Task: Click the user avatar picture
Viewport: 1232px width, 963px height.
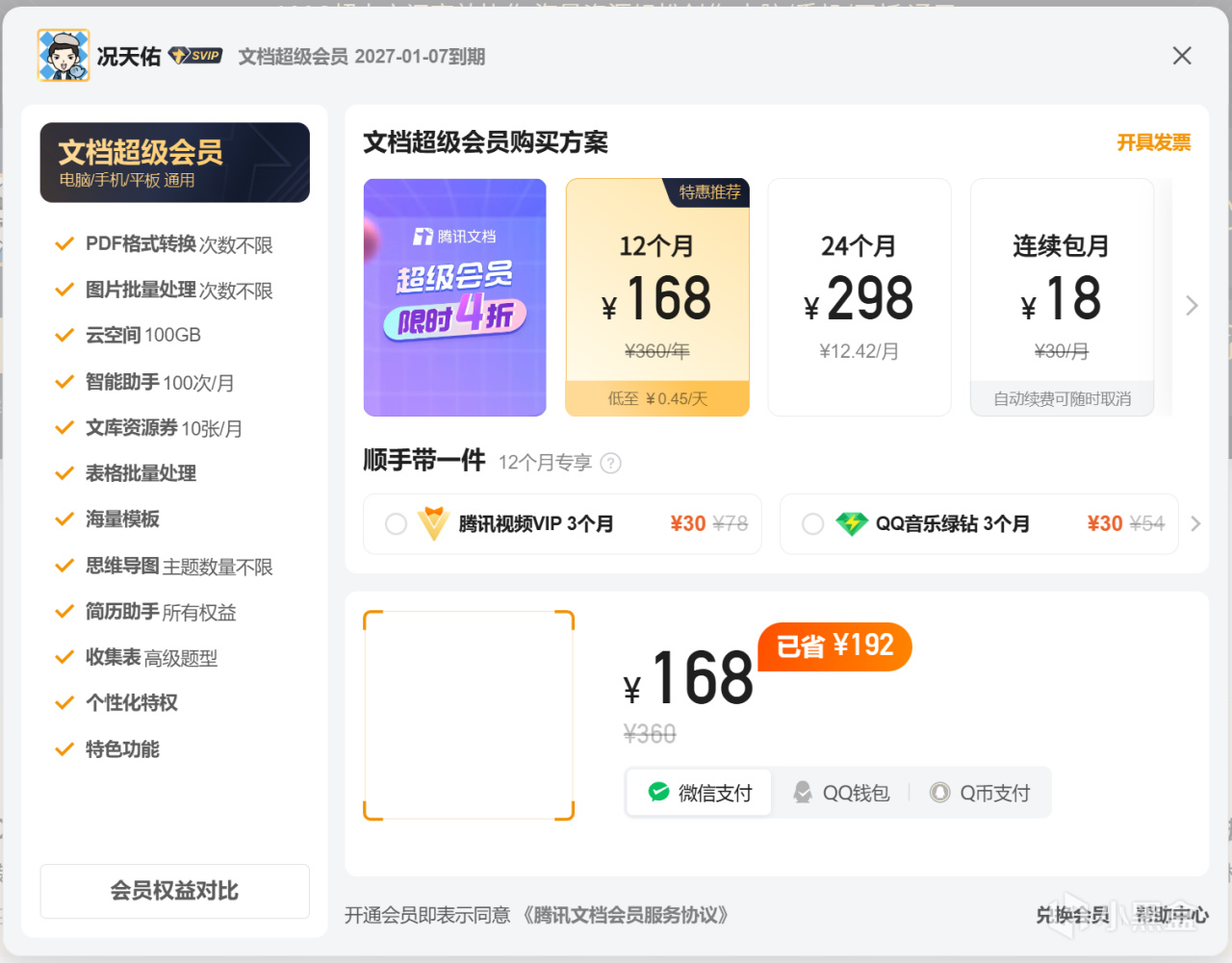Action: click(64, 55)
